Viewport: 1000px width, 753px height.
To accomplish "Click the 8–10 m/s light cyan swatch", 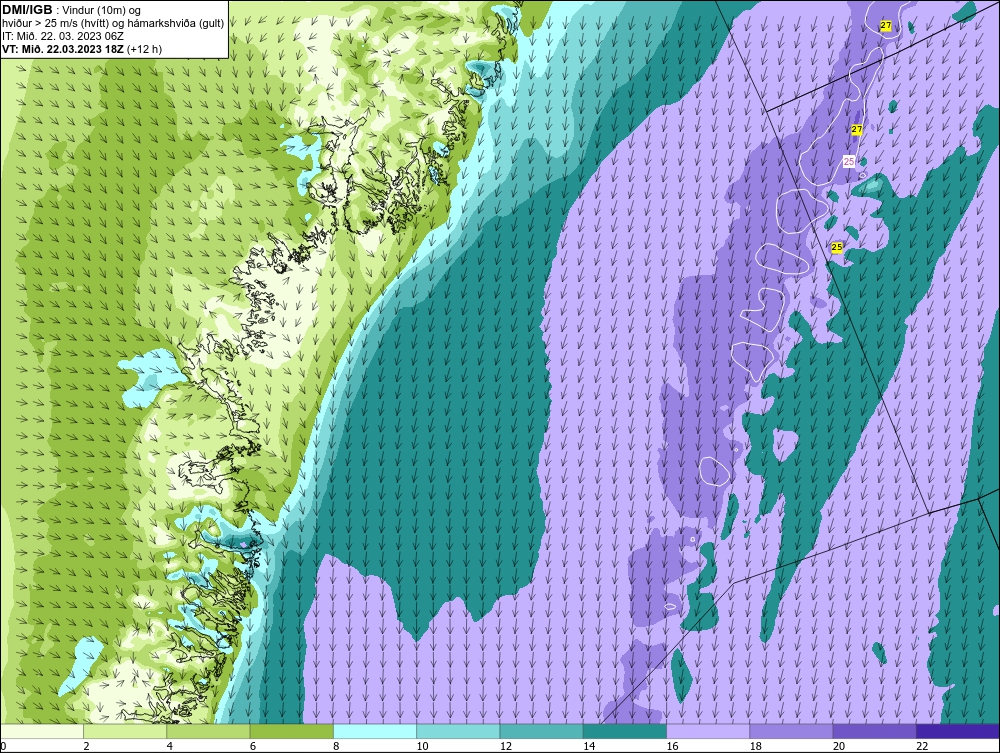I will tap(375, 731).
